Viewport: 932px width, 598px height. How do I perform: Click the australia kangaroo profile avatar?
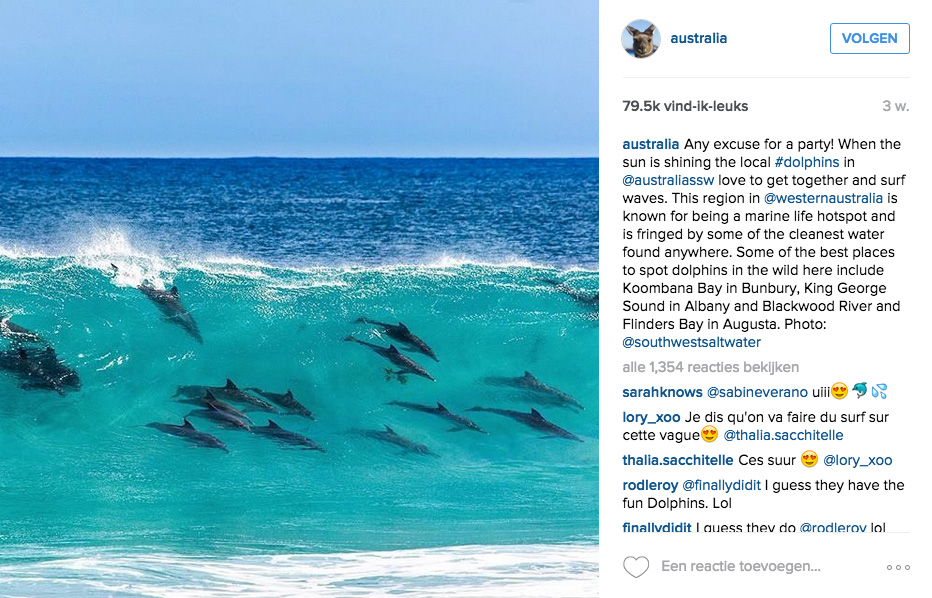tap(641, 39)
